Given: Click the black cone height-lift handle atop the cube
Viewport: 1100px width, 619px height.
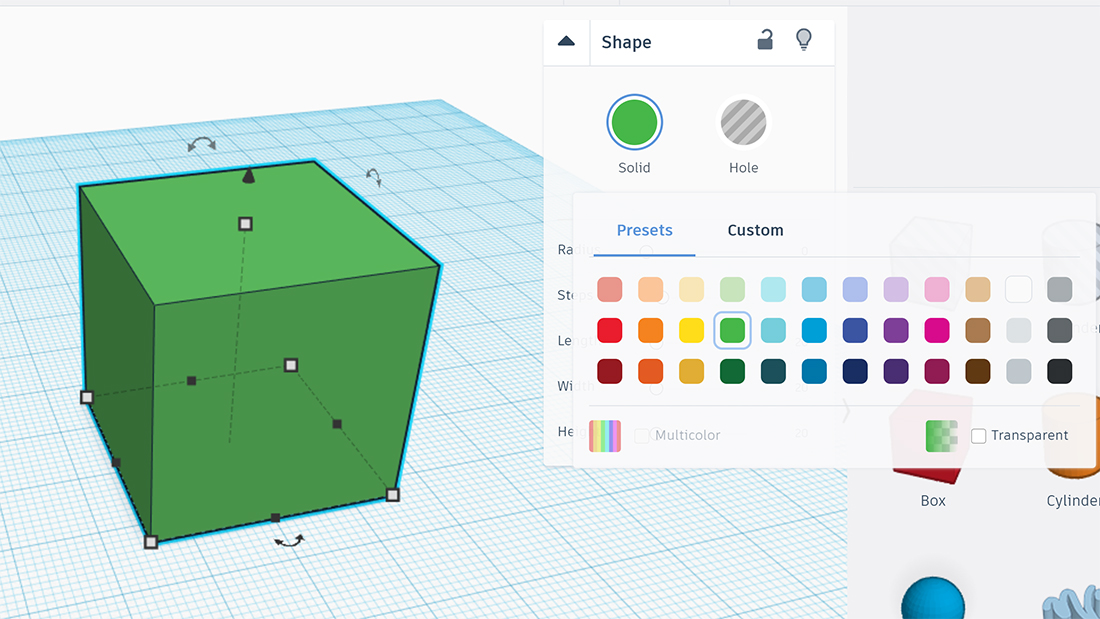Looking at the screenshot, I should (x=248, y=176).
